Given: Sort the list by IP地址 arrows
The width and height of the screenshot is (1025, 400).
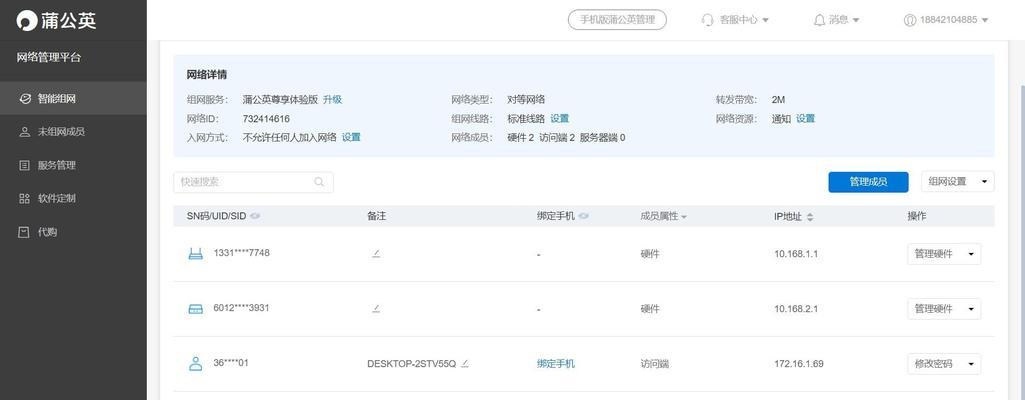Looking at the screenshot, I should click(810, 217).
